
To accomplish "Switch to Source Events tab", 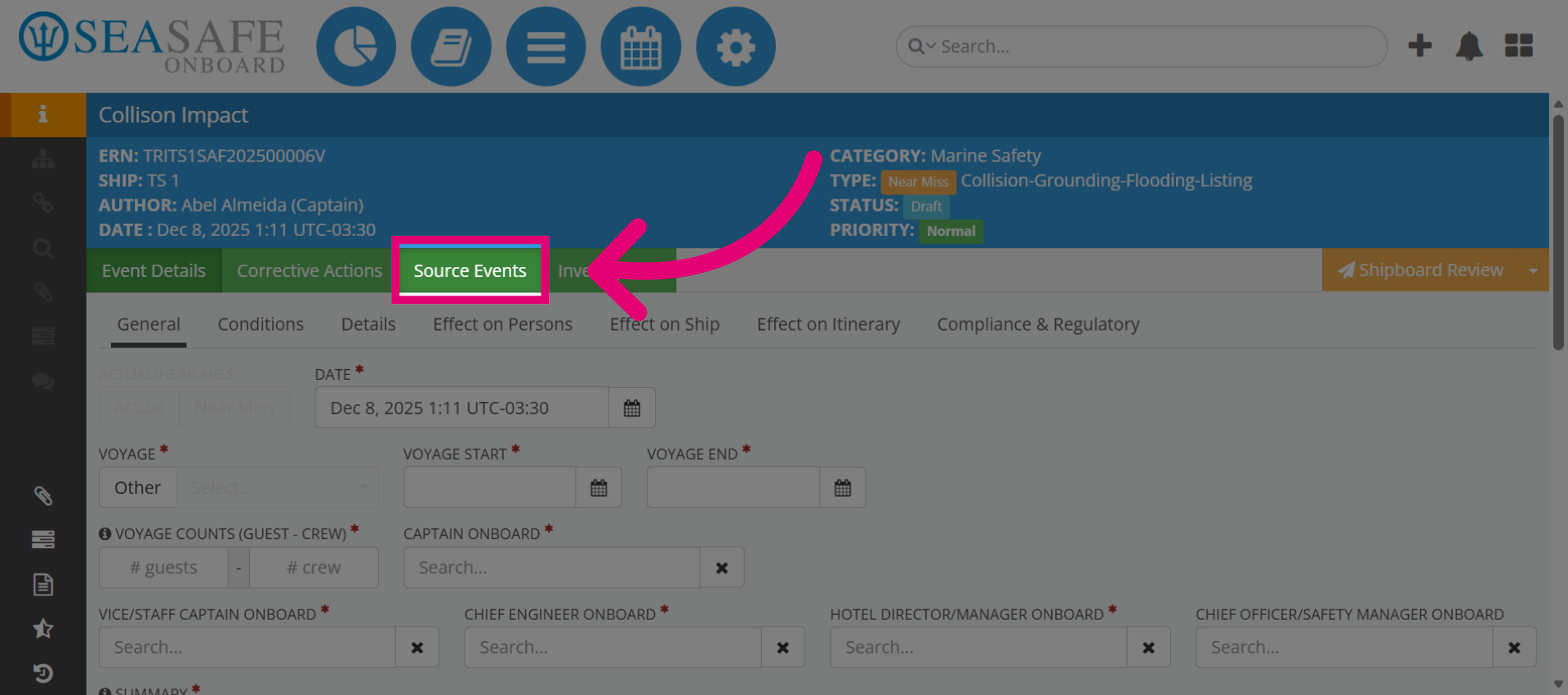I will point(470,270).
